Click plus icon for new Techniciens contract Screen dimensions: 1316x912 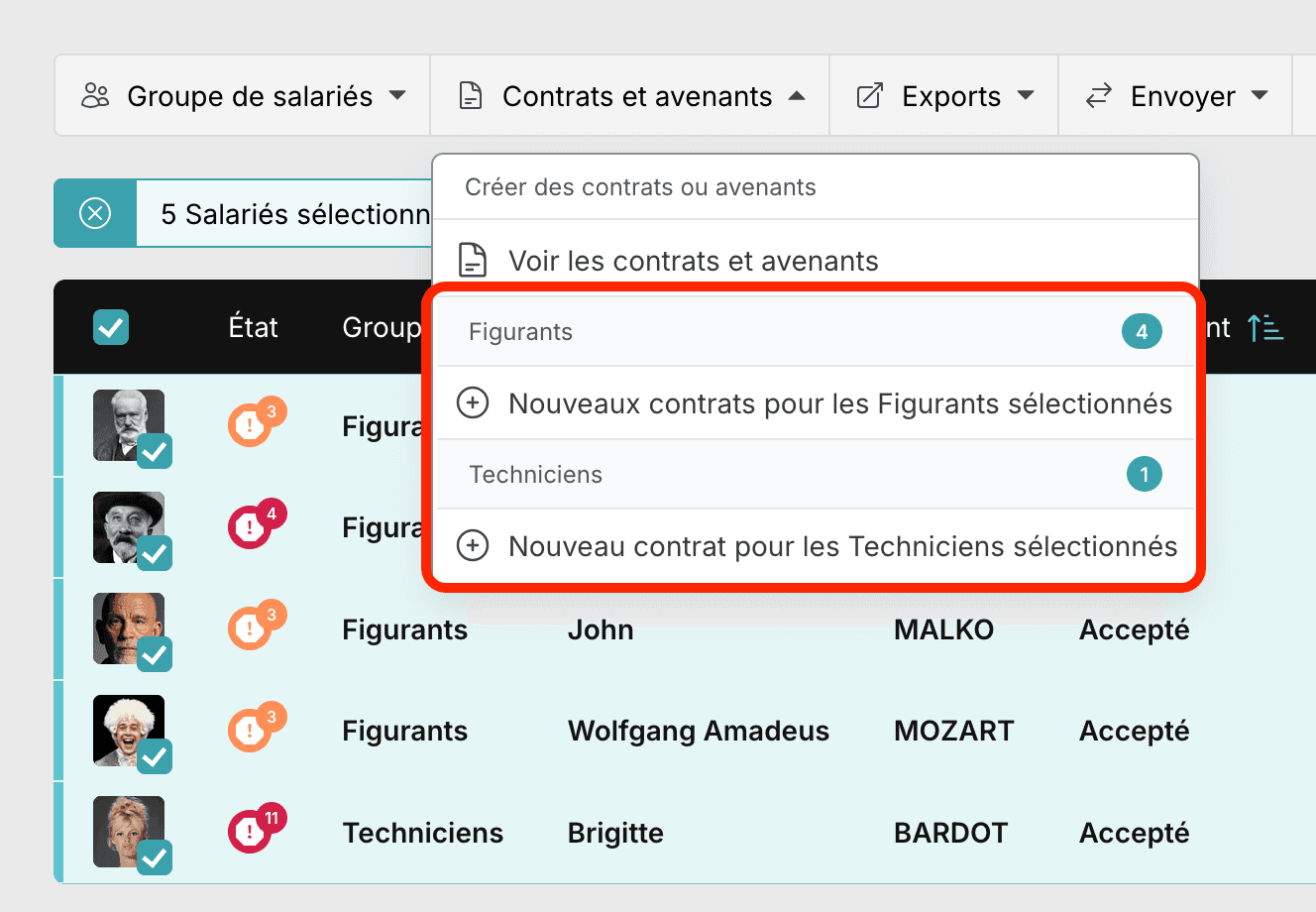[473, 546]
